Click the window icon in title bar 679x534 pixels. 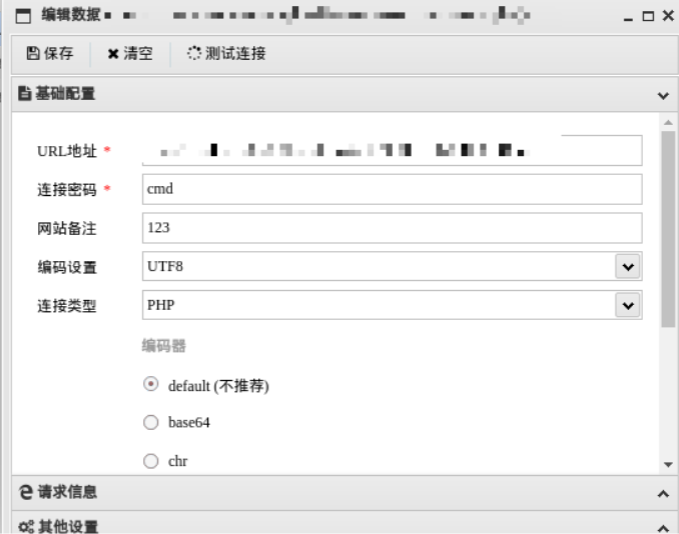23,17
